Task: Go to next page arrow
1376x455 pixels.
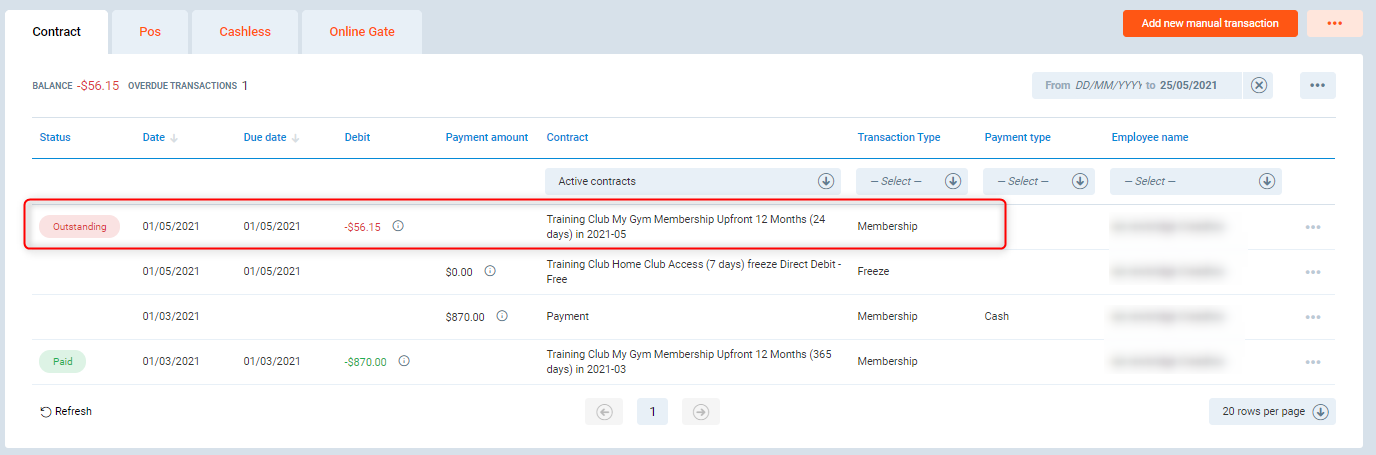Action: 701,411
